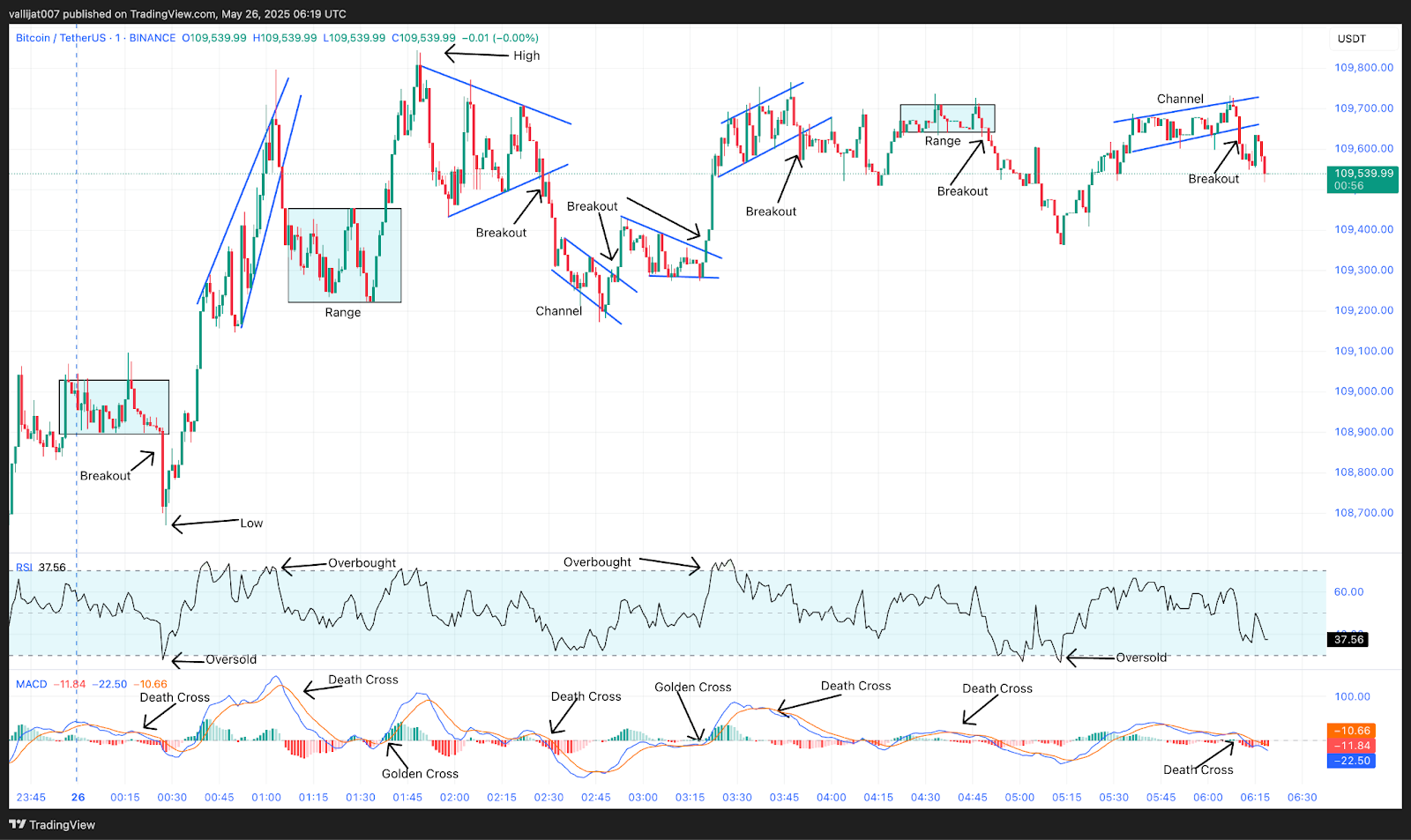Screen dimensions: 1411x840
Task: Click the 109,400.00 price axis label
Action: tap(1363, 229)
